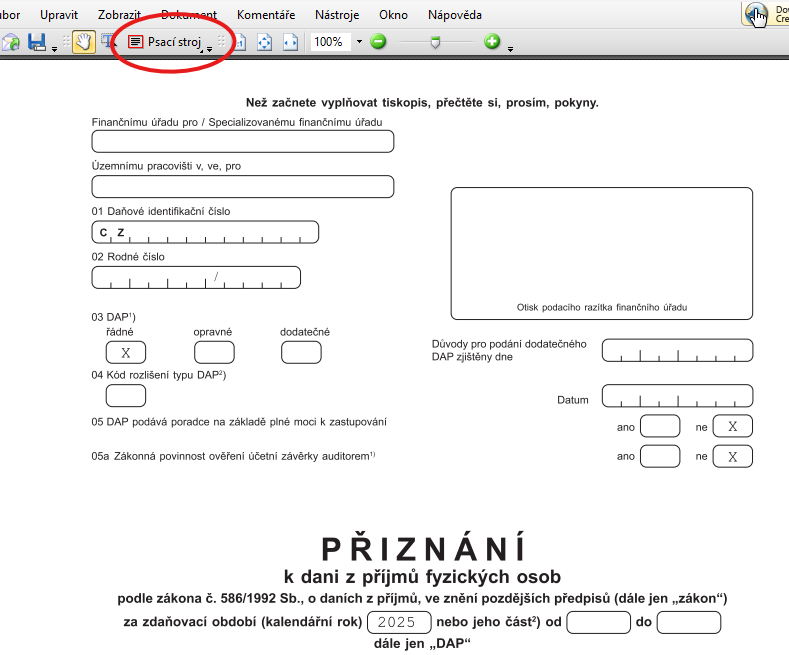
Task: Open the zoom percentage dropdown arrow
Action: (359, 42)
